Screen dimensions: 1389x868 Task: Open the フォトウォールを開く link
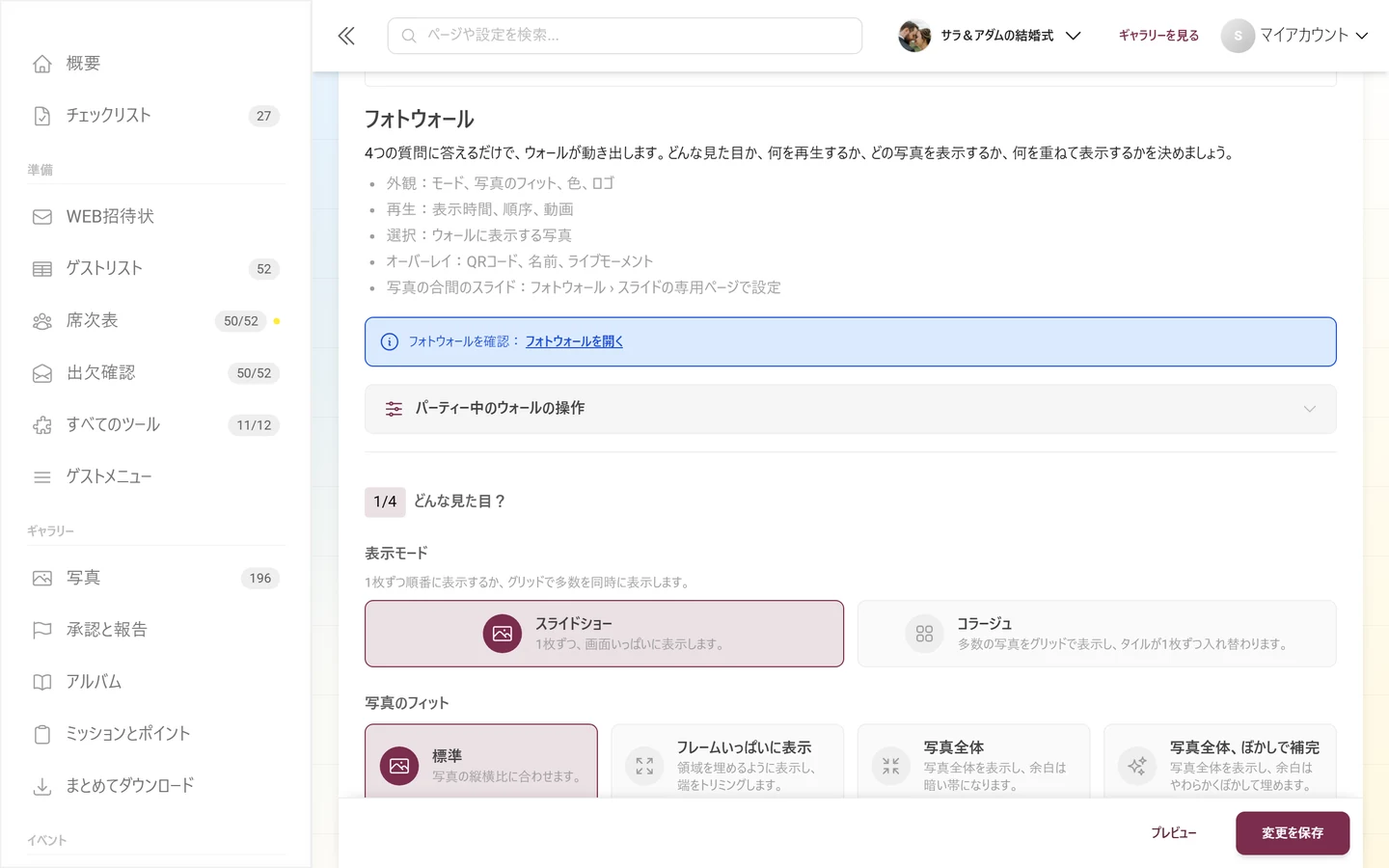pyautogui.click(x=574, y=341)
